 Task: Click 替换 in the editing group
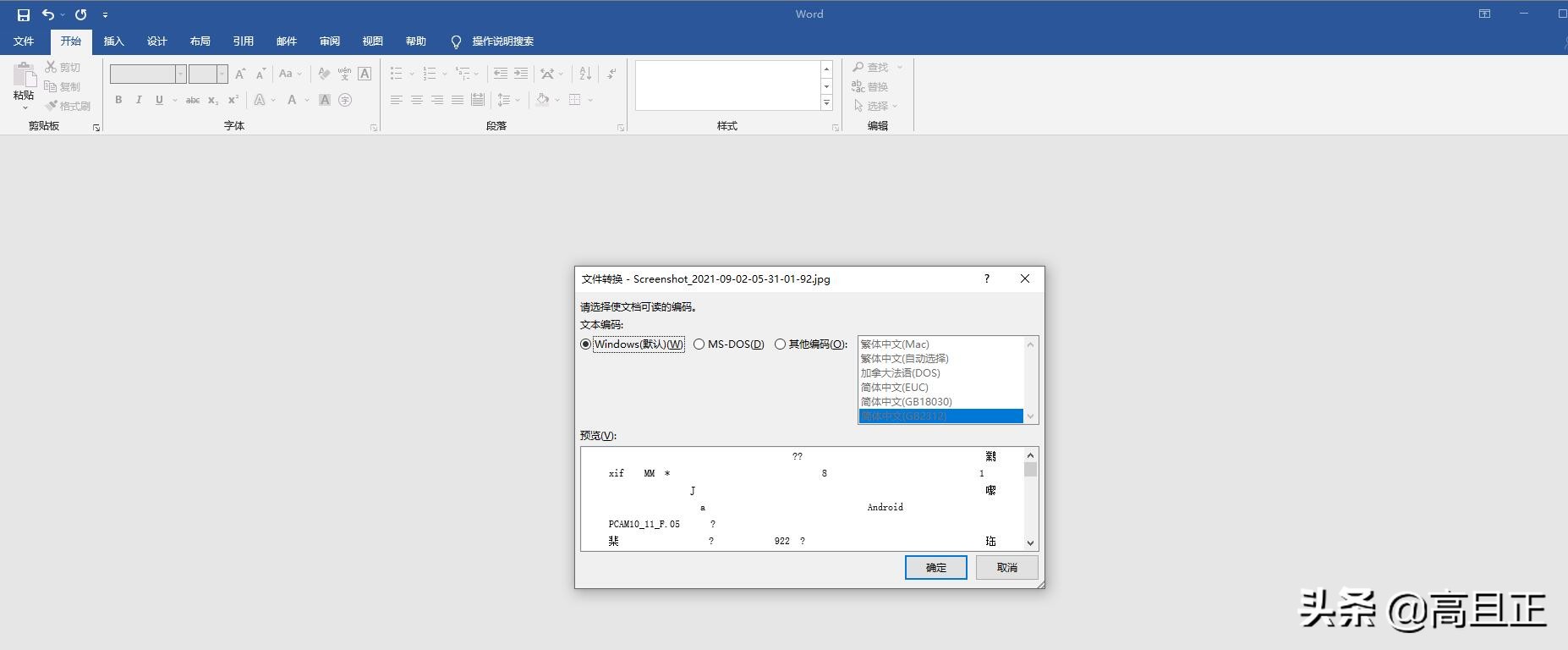pyautogui.click(x=870, y=86)
